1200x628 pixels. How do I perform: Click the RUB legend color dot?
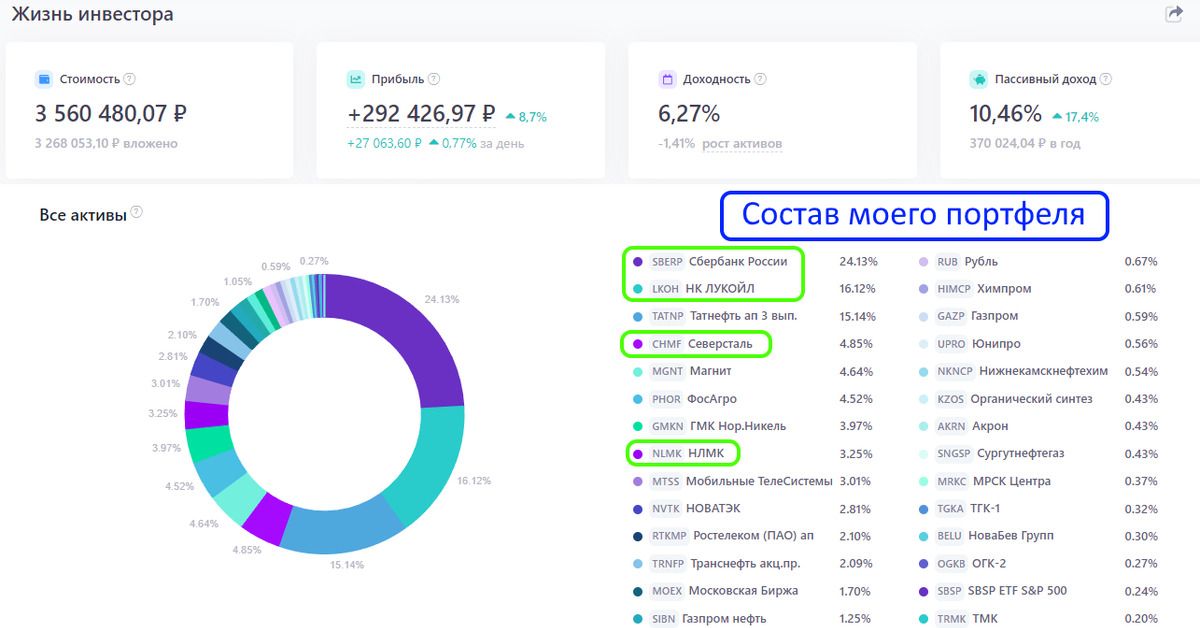922,262
